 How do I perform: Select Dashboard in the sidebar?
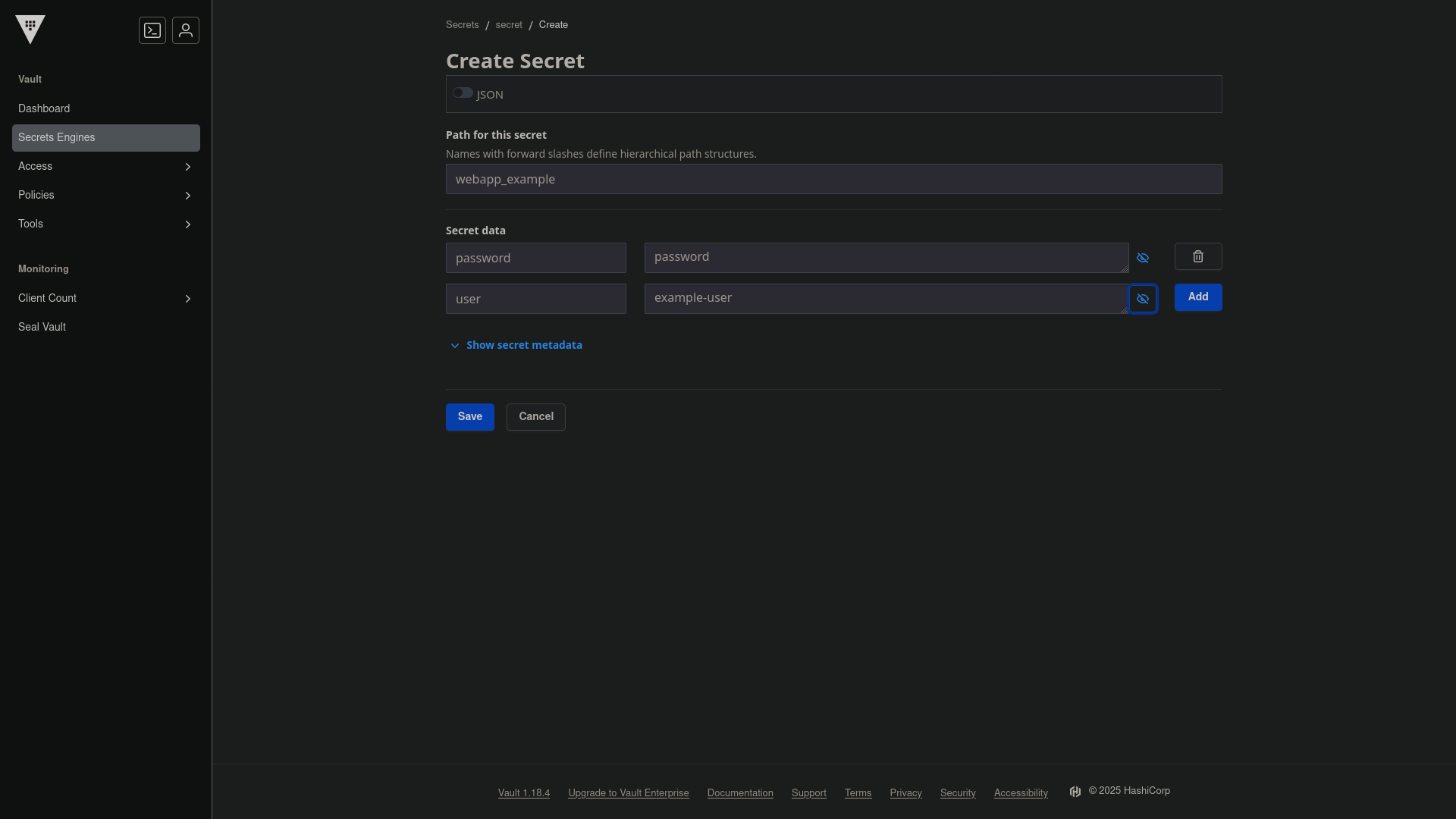pos(43,108)
